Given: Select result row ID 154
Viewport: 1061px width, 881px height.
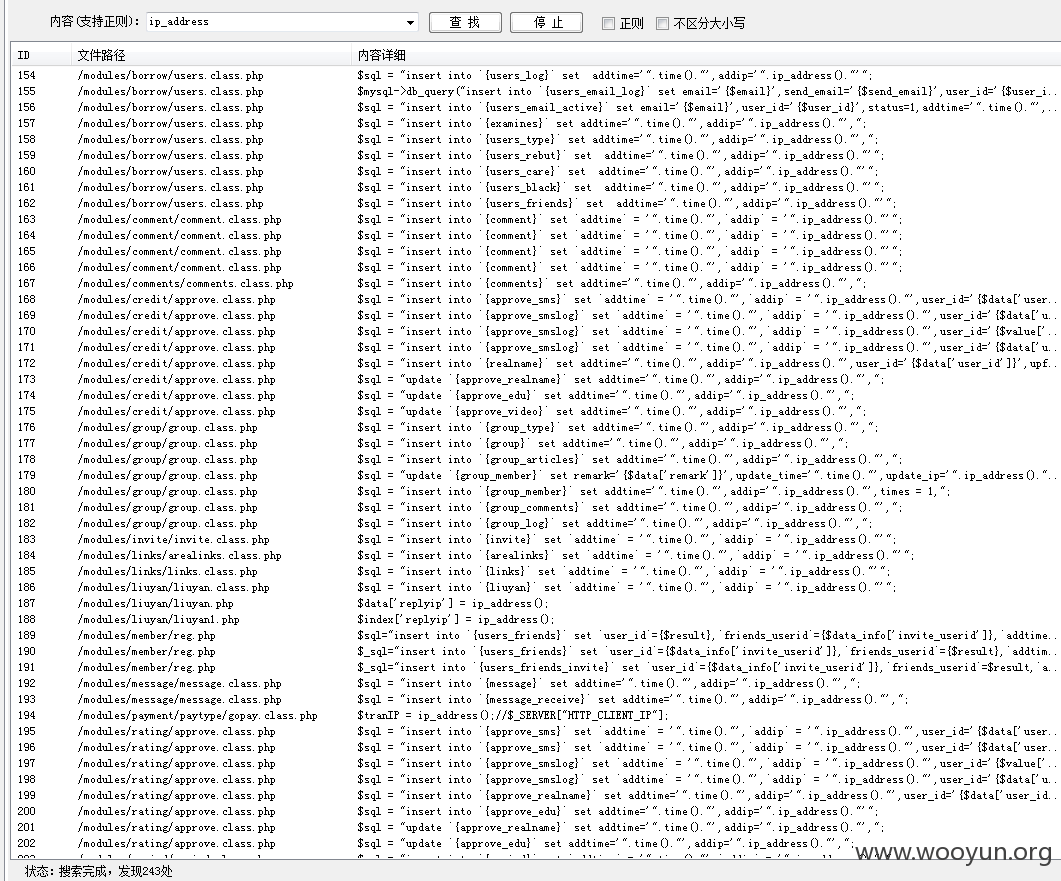Looking at the screenshot, I should 535,75.
